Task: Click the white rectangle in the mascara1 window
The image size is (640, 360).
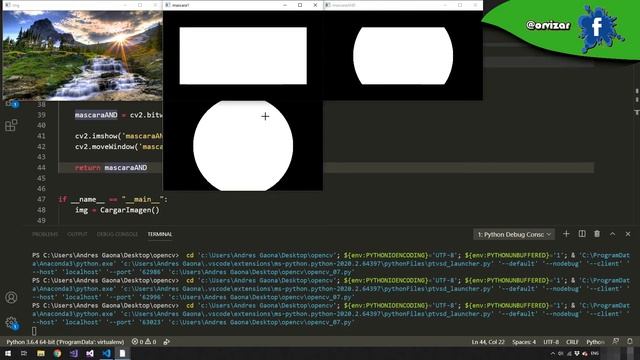Action: pyautogui.click(x=243, y=56)
